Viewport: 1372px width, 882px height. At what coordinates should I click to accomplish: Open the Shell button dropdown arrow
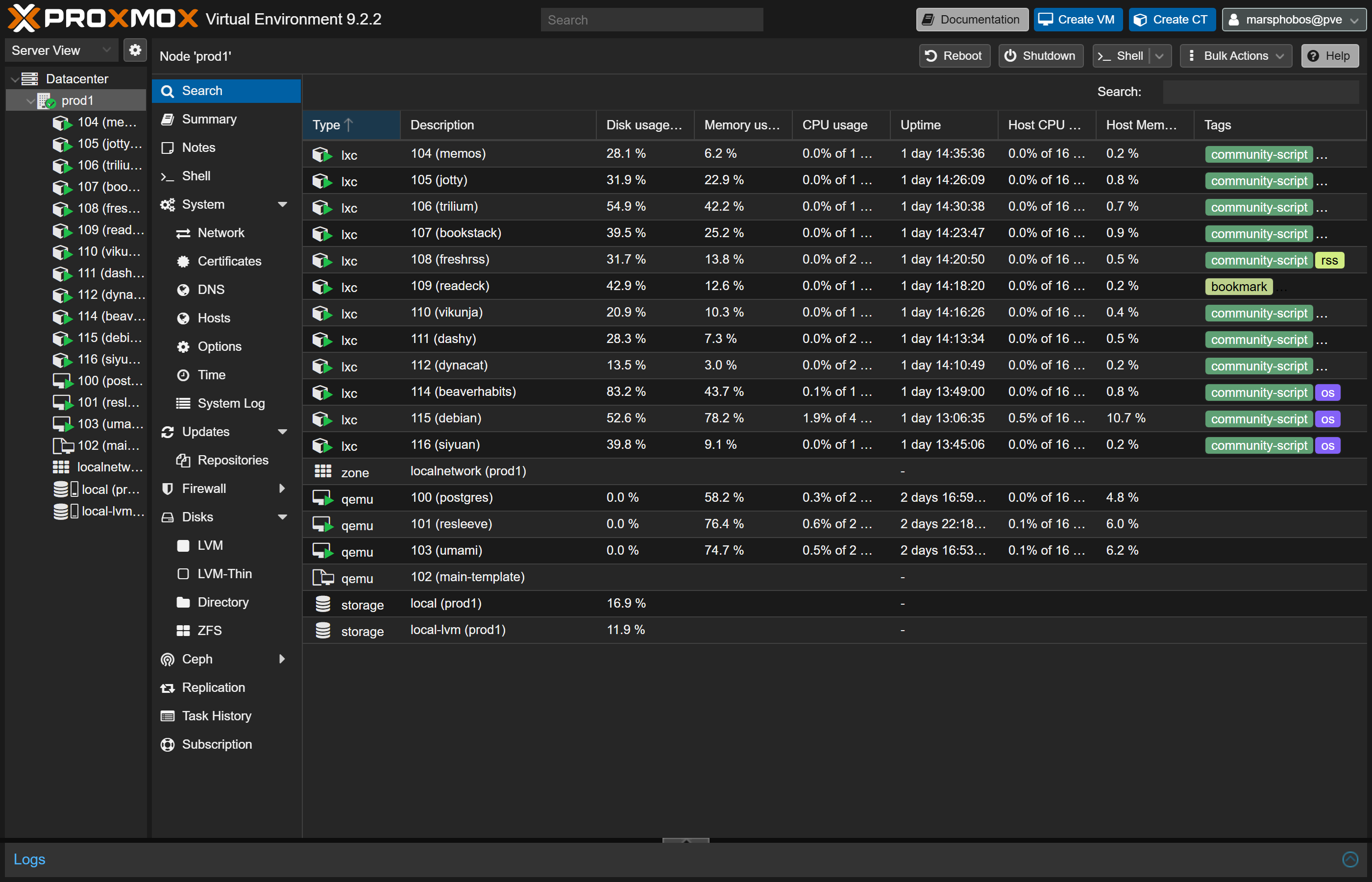click(1159, 56)
